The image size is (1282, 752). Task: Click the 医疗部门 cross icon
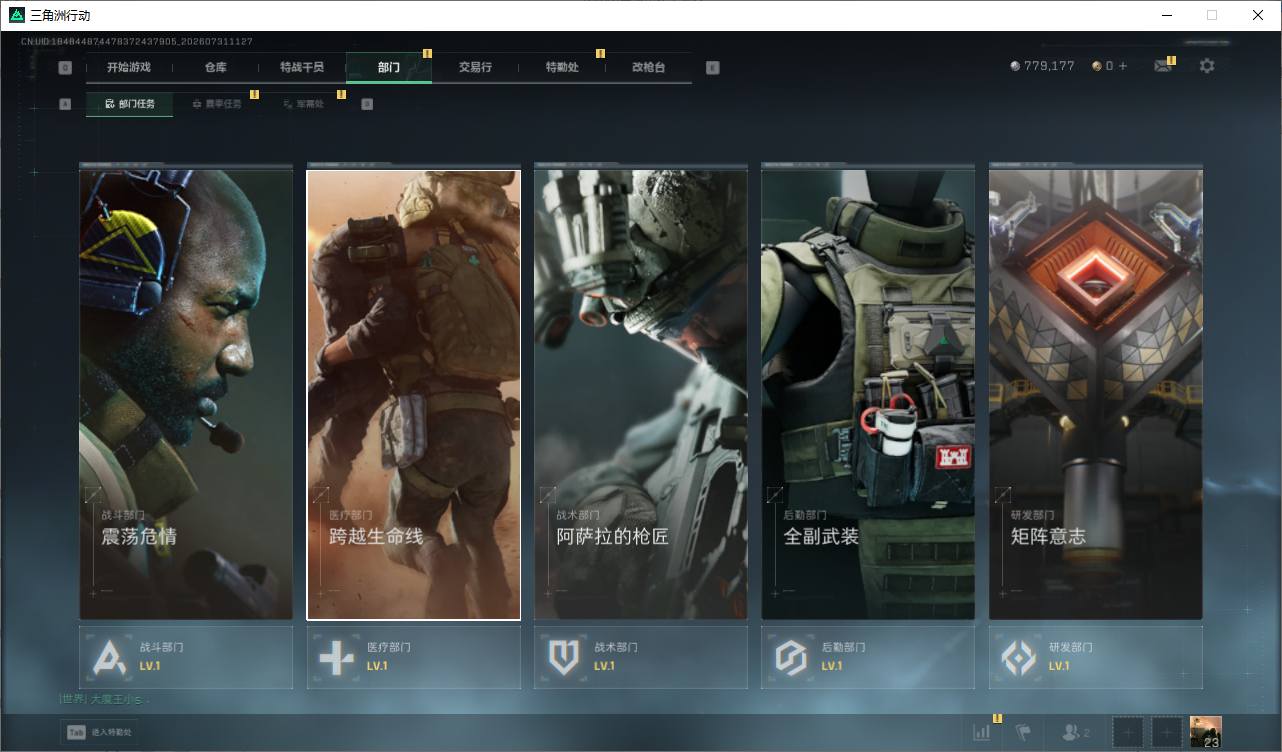336,658
